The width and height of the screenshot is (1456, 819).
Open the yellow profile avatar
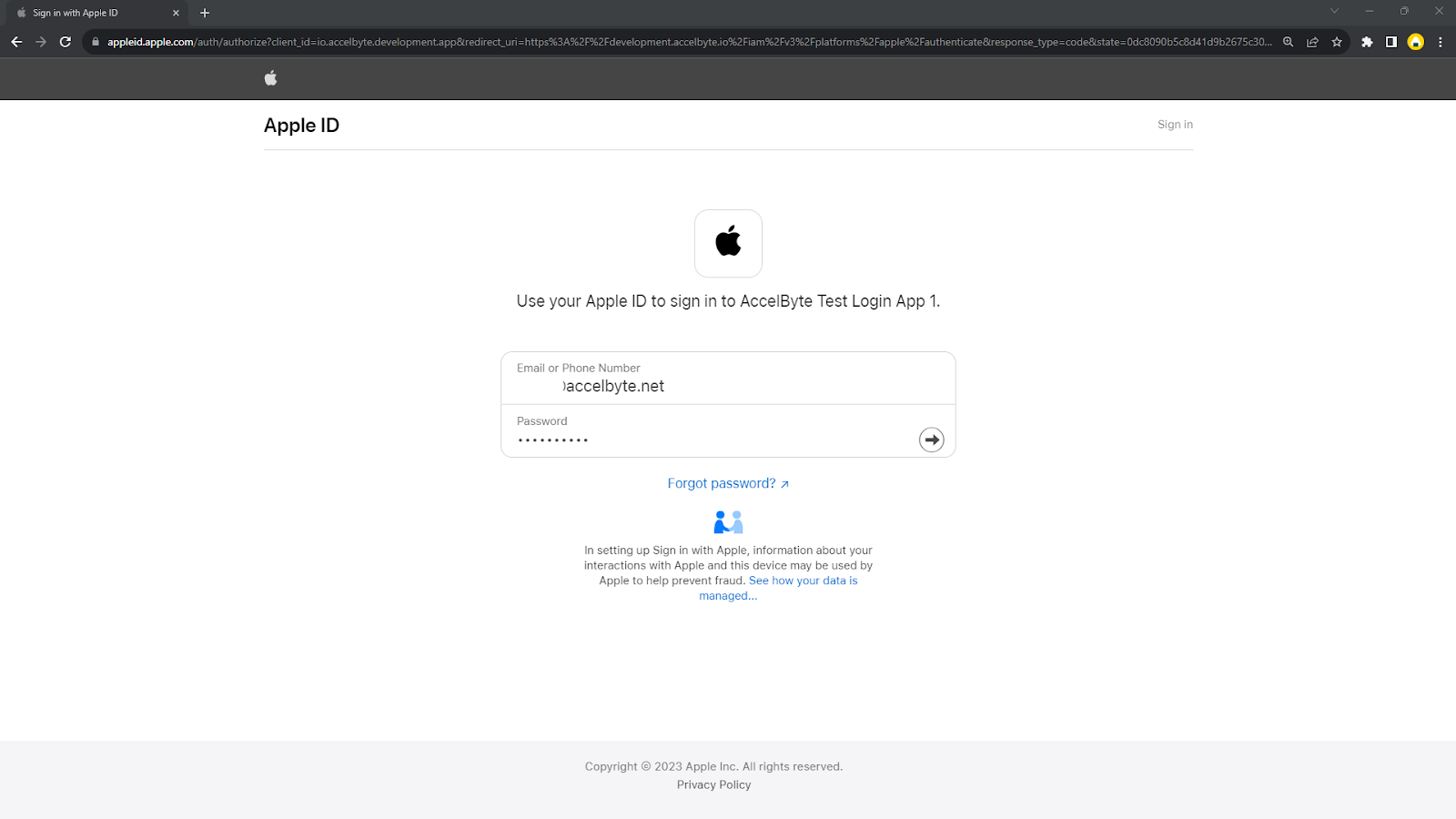[1416, 42]
